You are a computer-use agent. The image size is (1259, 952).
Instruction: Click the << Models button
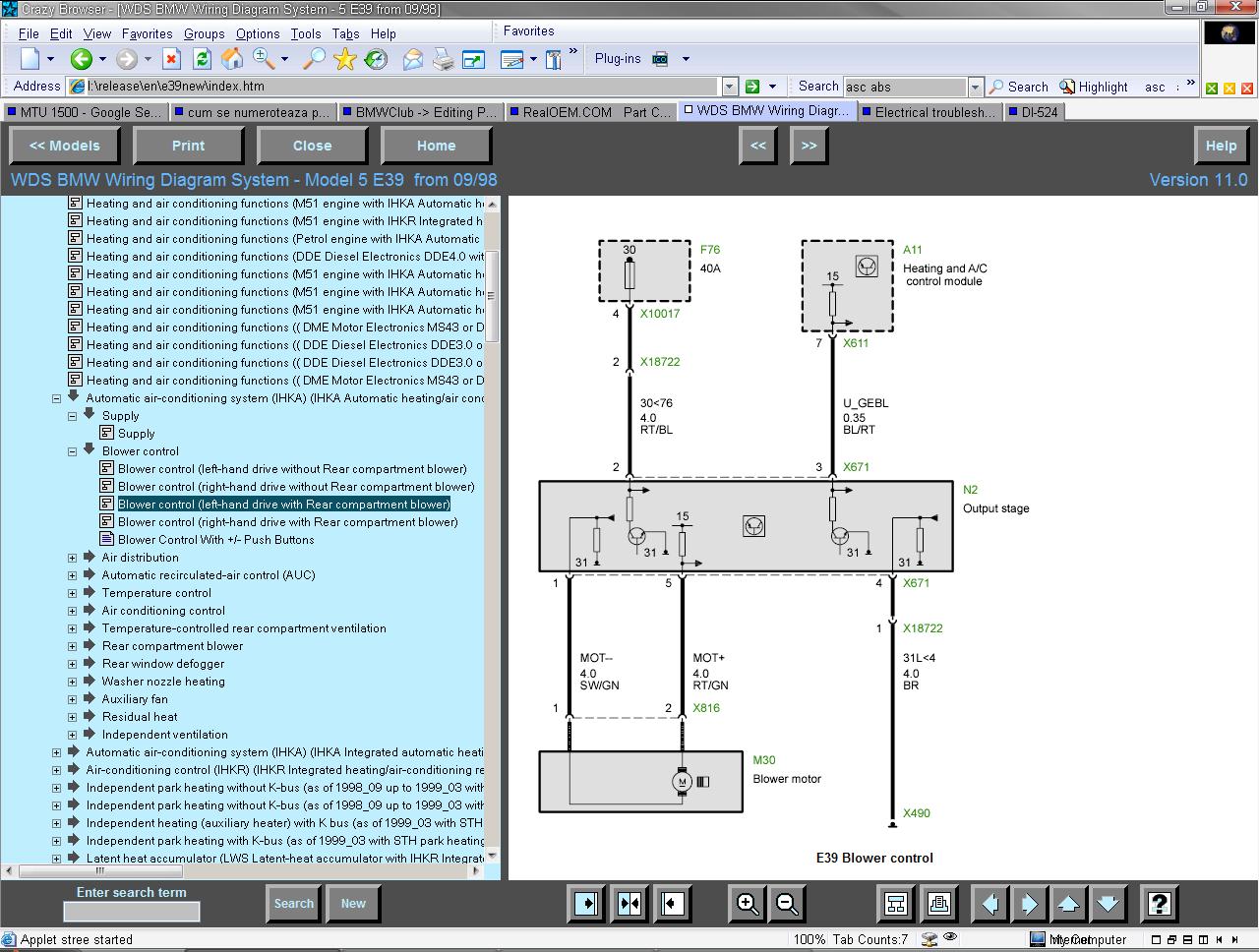coord(65,146)
